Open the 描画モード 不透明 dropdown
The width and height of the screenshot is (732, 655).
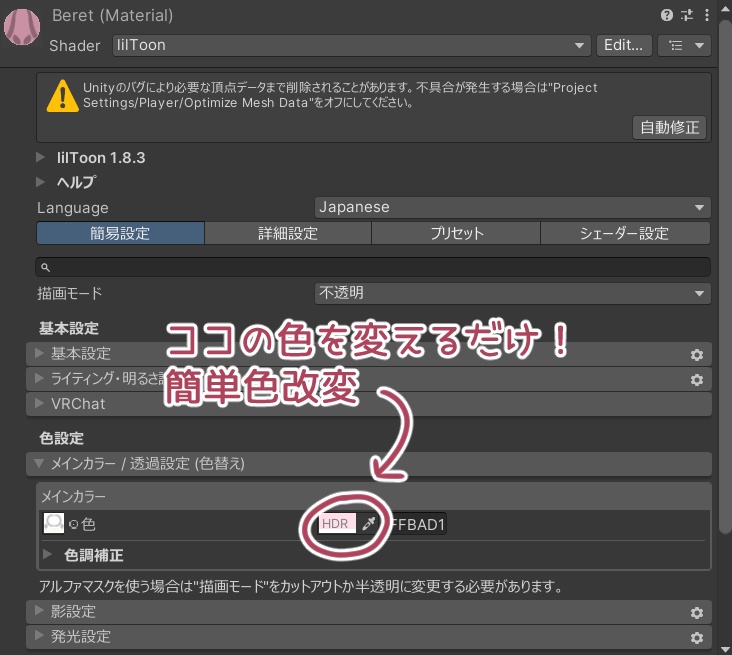pos(513,293)
